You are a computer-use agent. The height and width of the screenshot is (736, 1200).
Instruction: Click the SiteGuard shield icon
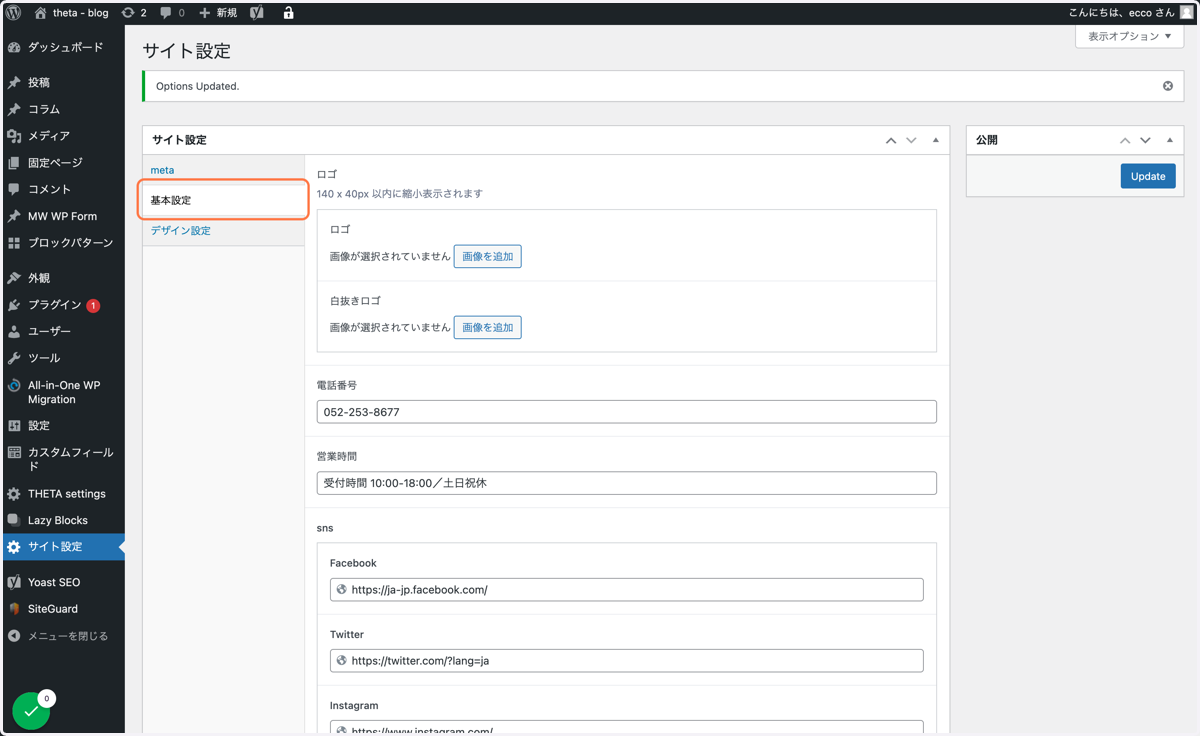pyautogui.click(x=14, y=609)
